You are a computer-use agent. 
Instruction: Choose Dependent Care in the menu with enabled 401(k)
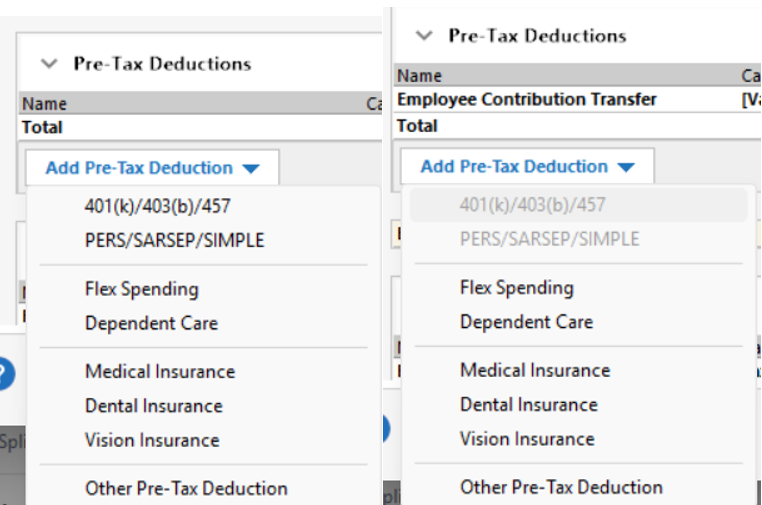pos(151,323)
